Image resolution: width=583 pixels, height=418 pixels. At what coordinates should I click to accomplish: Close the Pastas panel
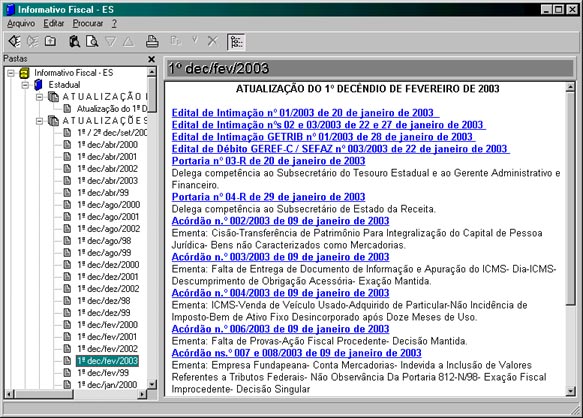pos(151,59)
